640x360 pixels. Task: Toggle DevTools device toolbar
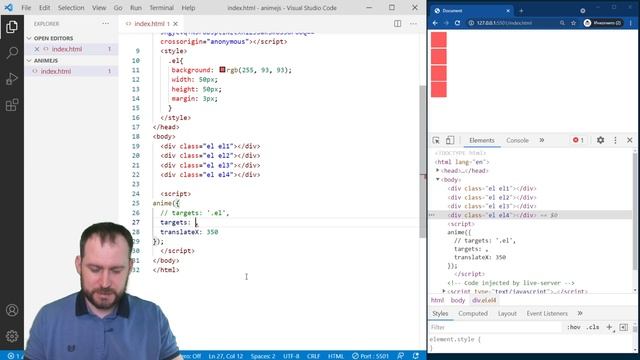450,140
